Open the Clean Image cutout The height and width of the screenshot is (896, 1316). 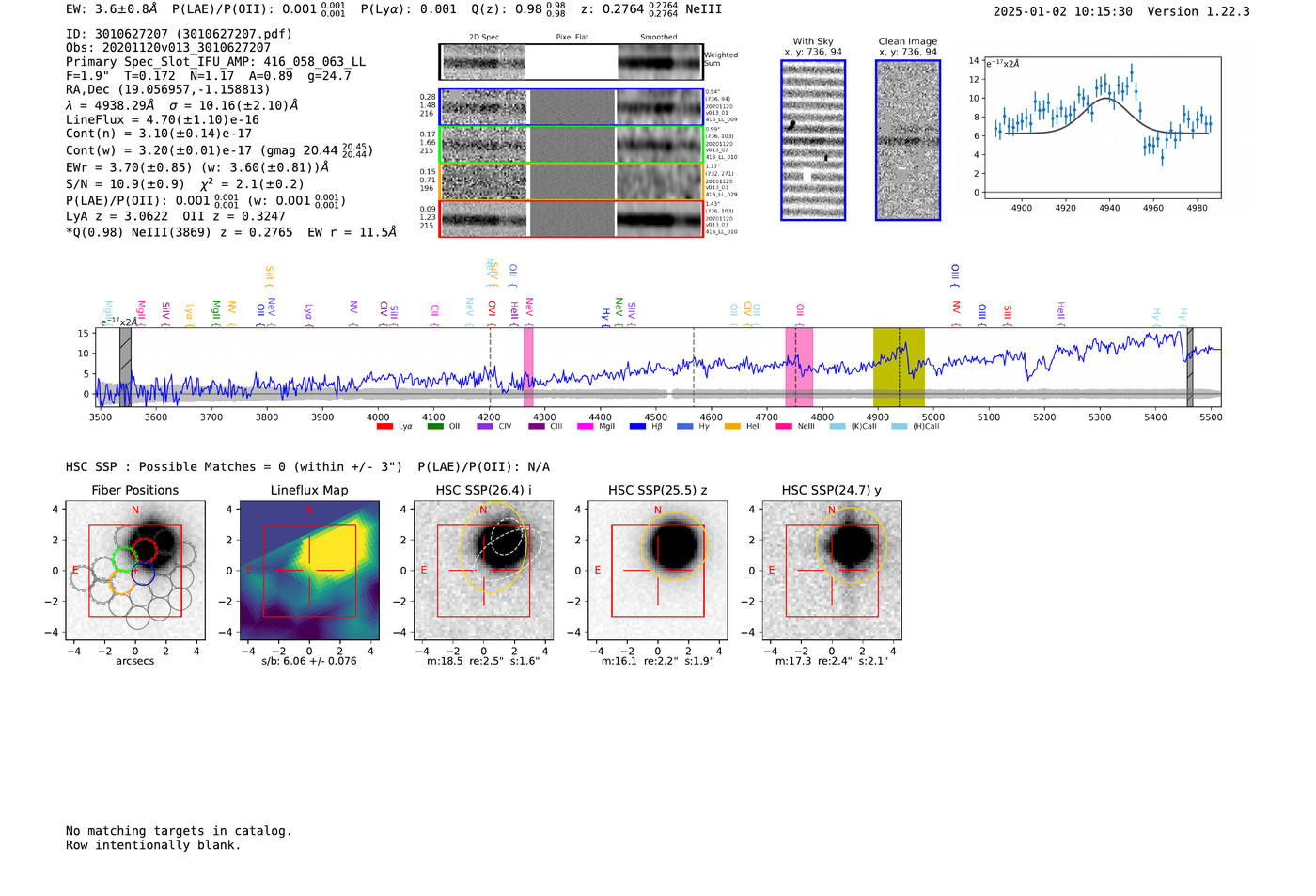coord(908,140)
